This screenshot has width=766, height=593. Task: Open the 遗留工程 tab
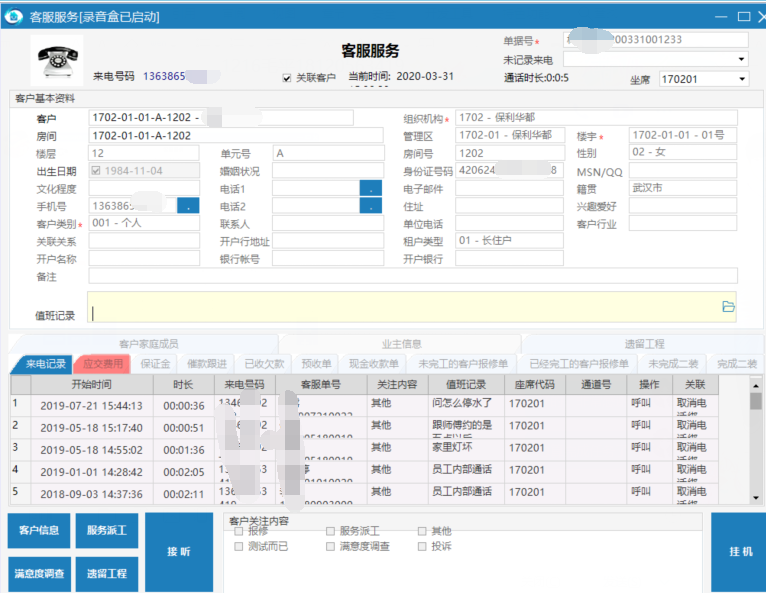point(644,344)
